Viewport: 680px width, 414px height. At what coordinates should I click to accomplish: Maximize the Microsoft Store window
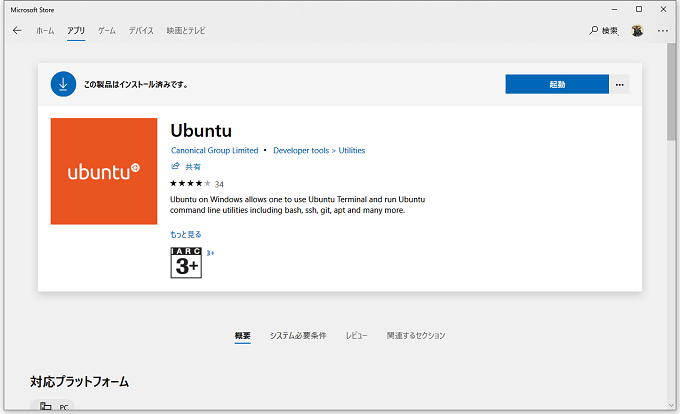(x=639, y=9)
